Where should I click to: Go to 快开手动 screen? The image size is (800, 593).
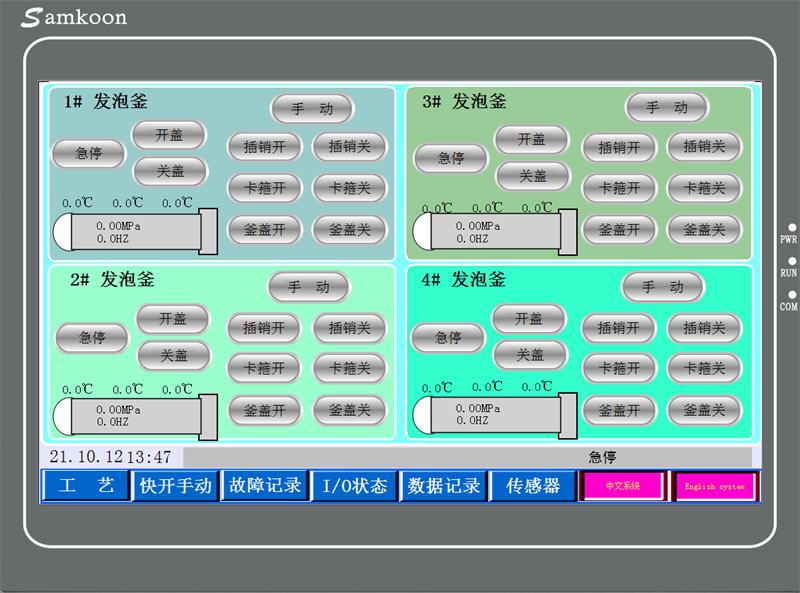[x=175, y=486]
